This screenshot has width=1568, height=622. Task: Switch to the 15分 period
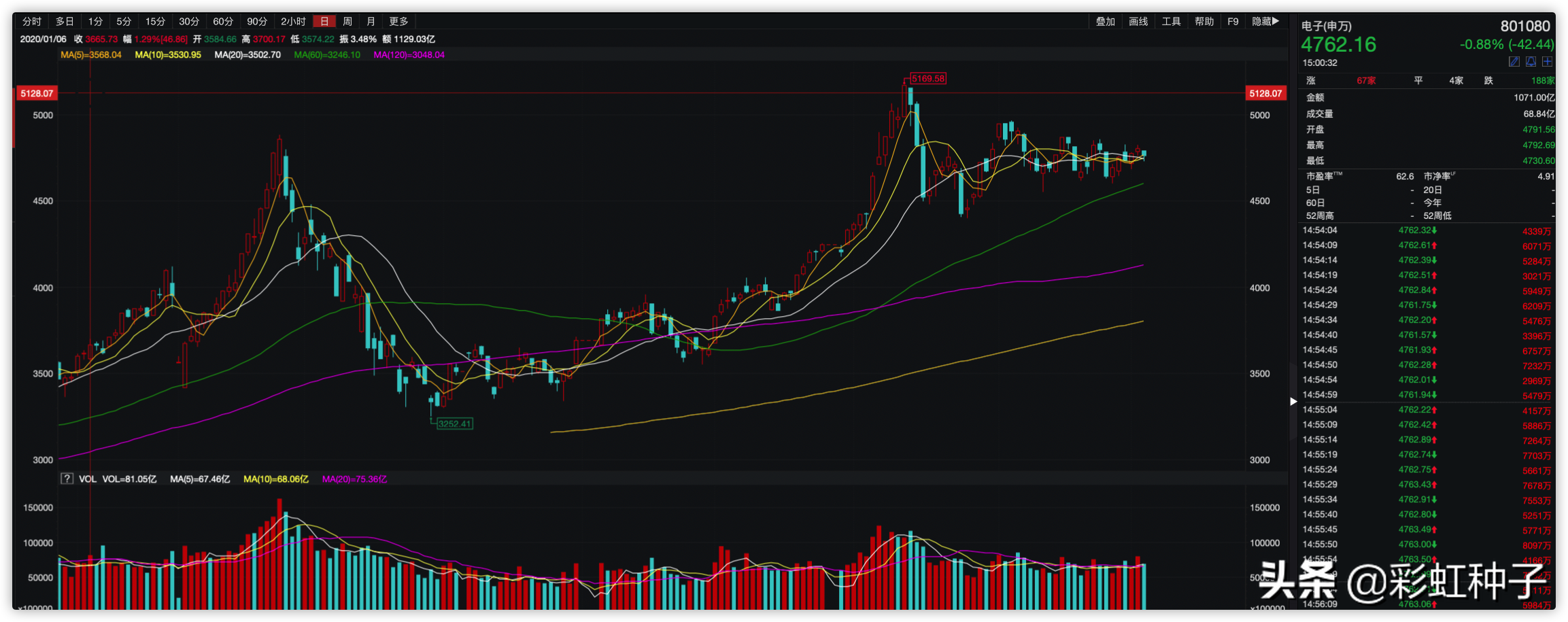click(155, 22)
